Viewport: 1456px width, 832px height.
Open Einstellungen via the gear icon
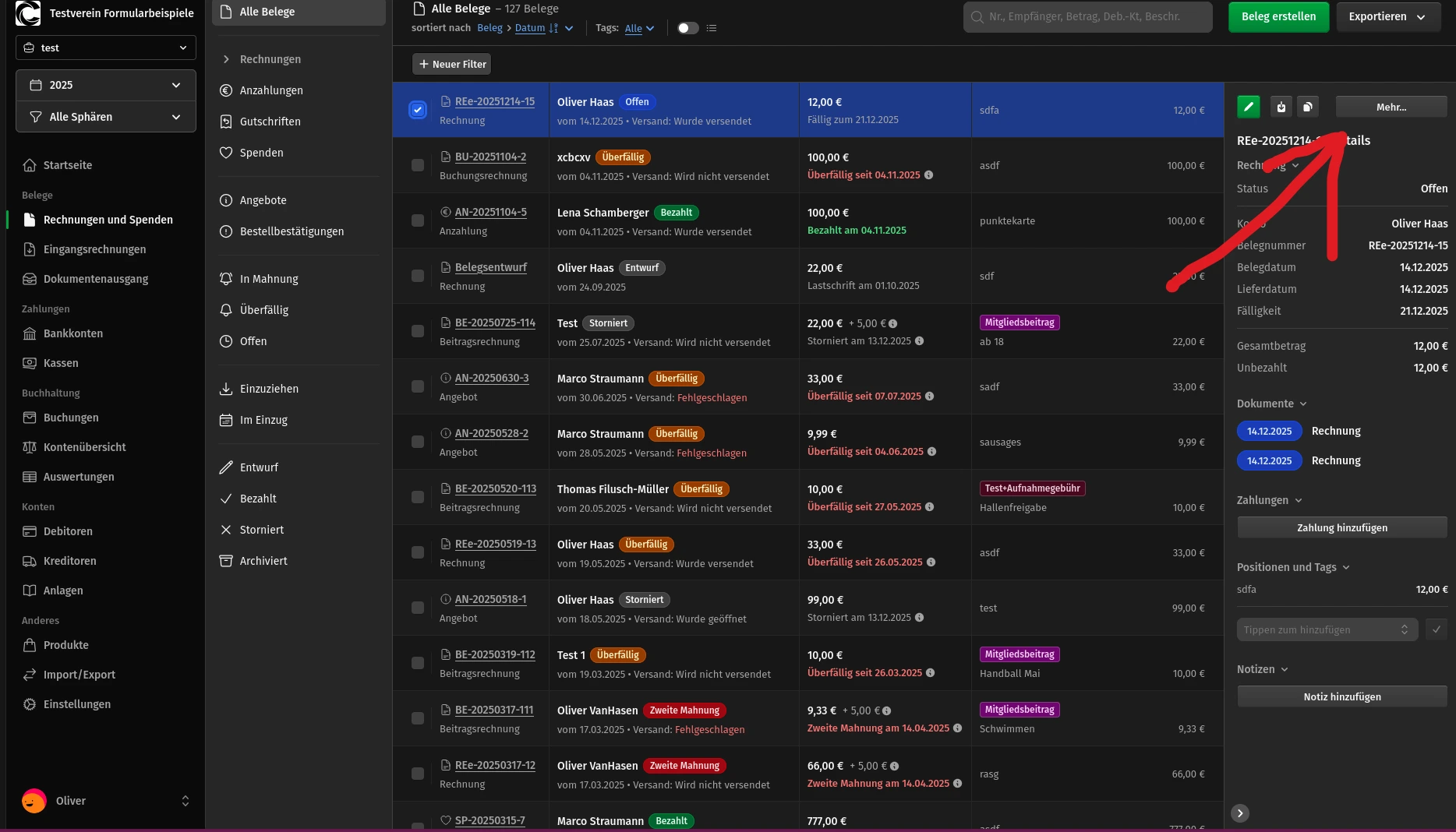(30, 704)
